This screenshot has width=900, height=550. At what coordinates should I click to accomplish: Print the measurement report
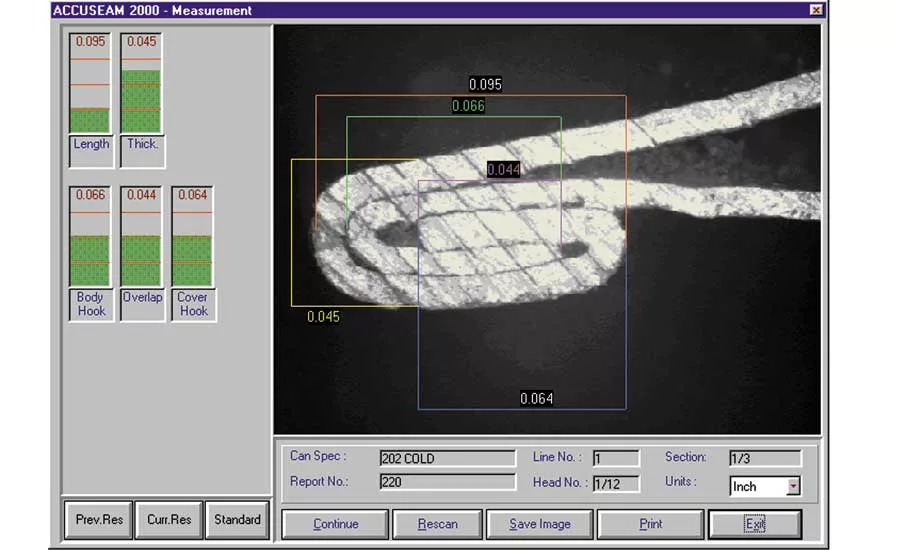click(650, 524)
